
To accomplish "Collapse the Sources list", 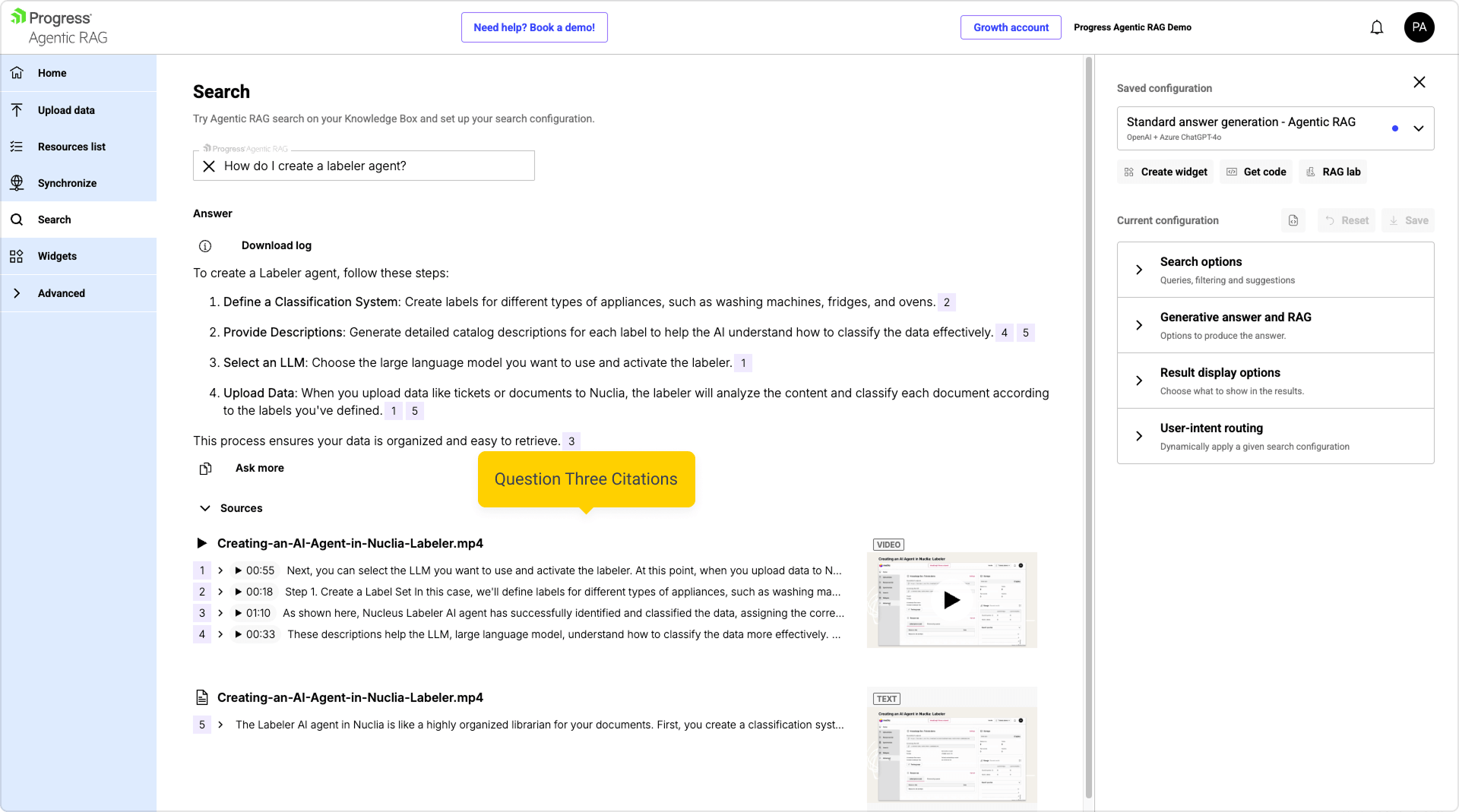I will click(x=205, y=508).
